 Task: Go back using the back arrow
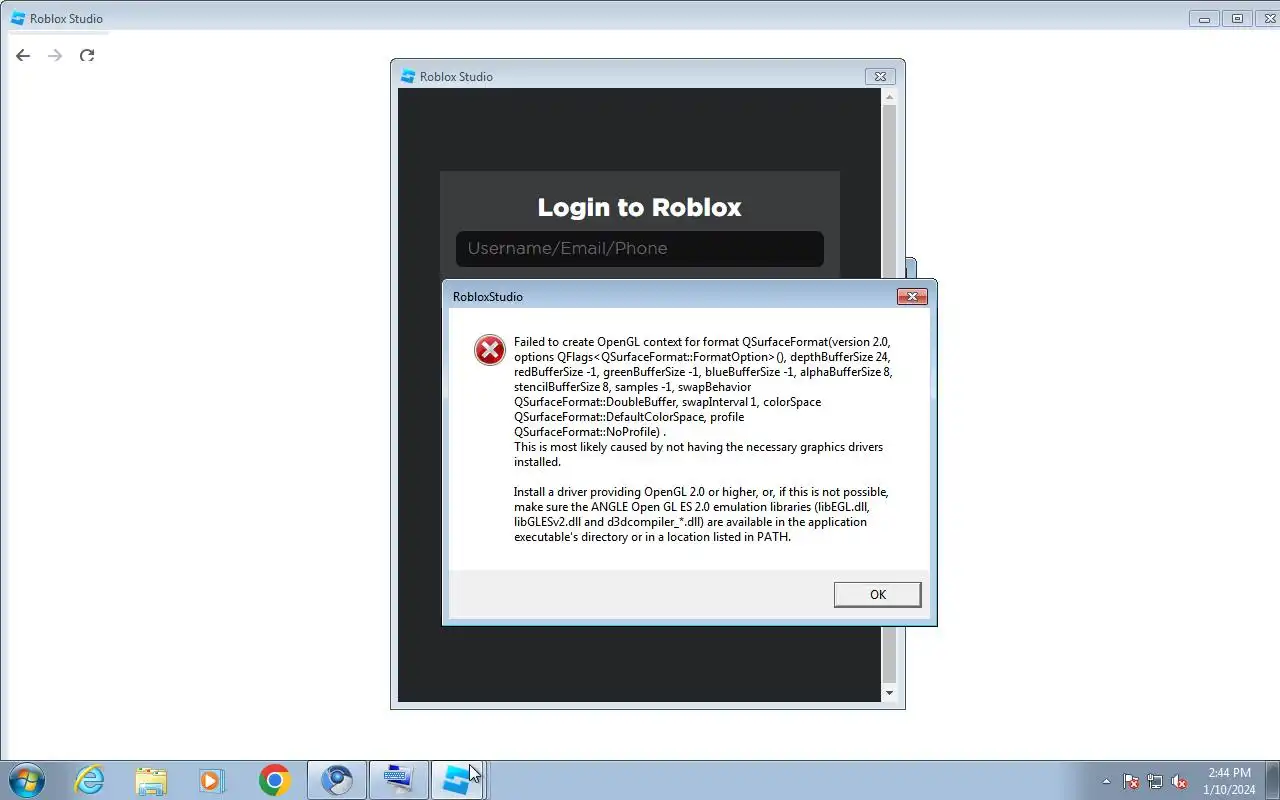[x=23, y=55]
